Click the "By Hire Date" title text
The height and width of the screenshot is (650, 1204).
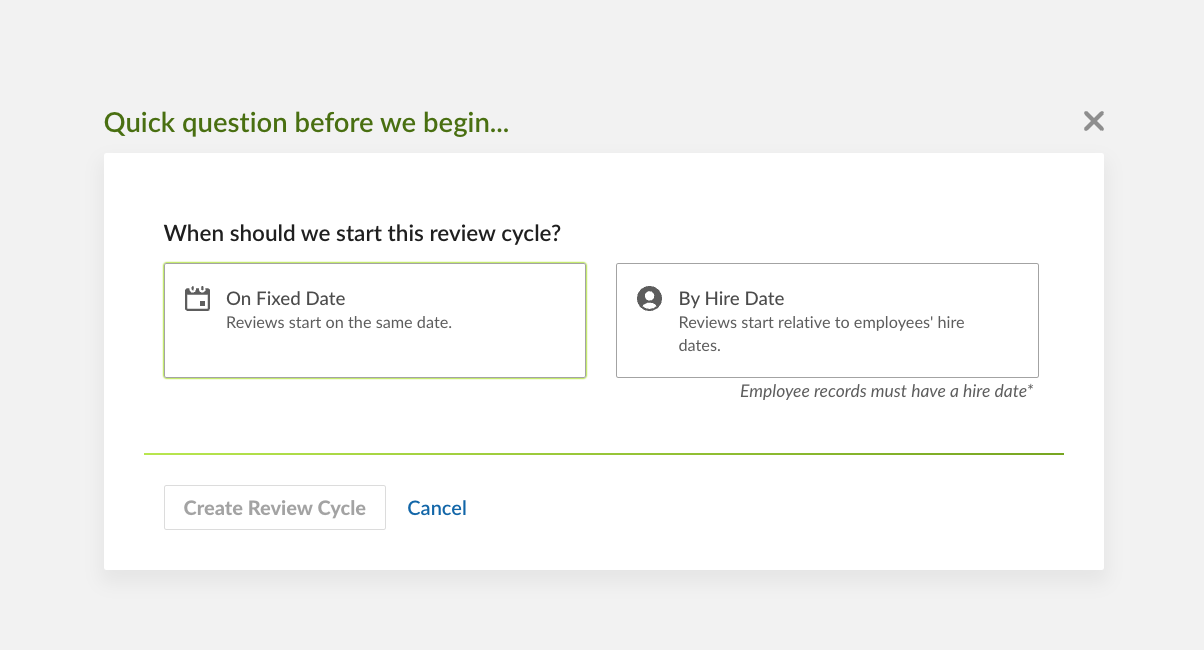[x=731, y=298]
